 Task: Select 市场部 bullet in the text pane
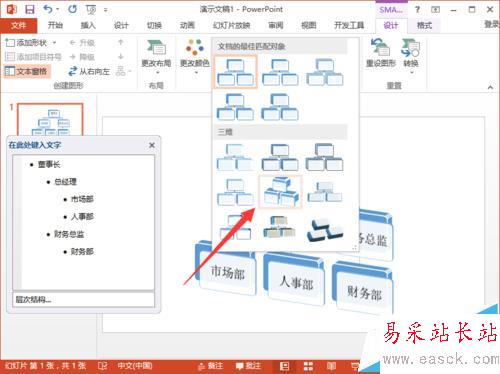(x=82, y=199)
